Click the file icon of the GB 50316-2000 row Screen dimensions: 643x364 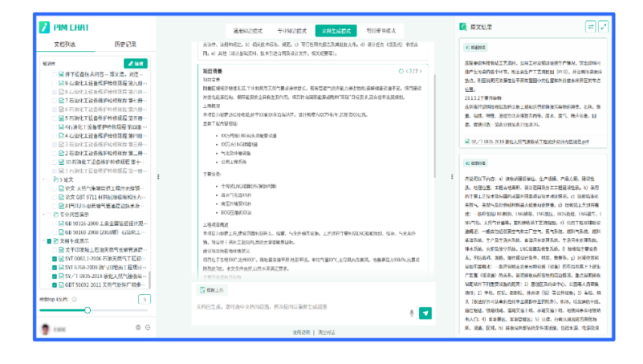(61, 223)
